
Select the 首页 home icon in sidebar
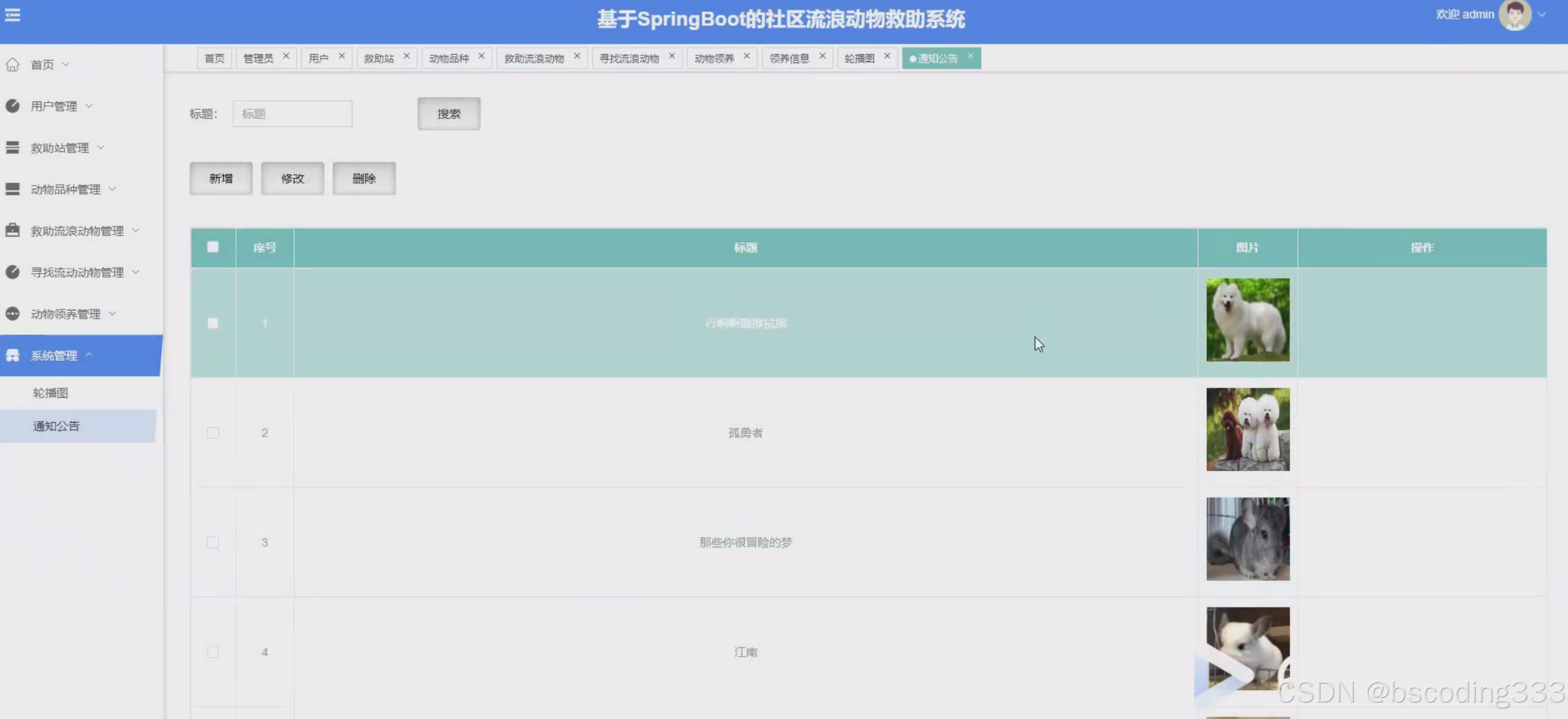coord(13,64)
